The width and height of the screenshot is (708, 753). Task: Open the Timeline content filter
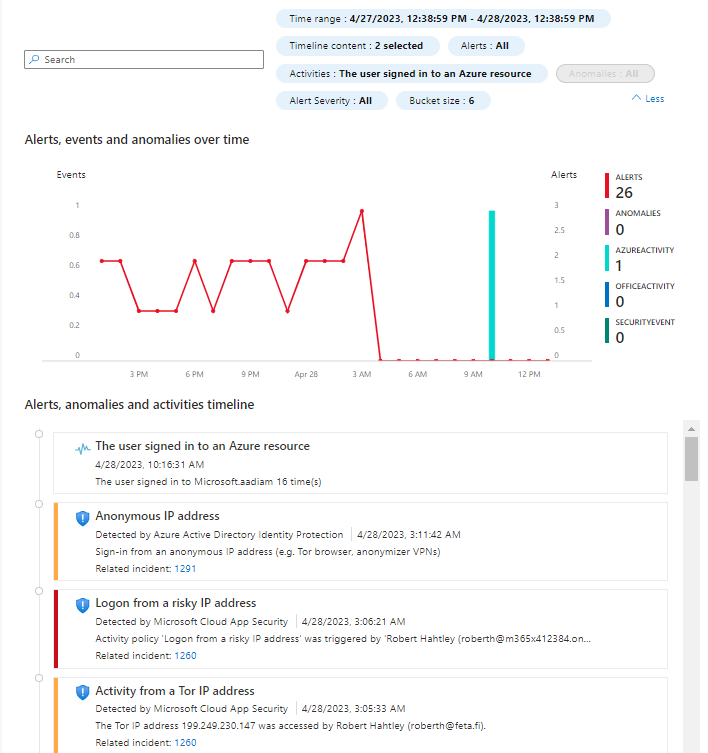(356, 46)
